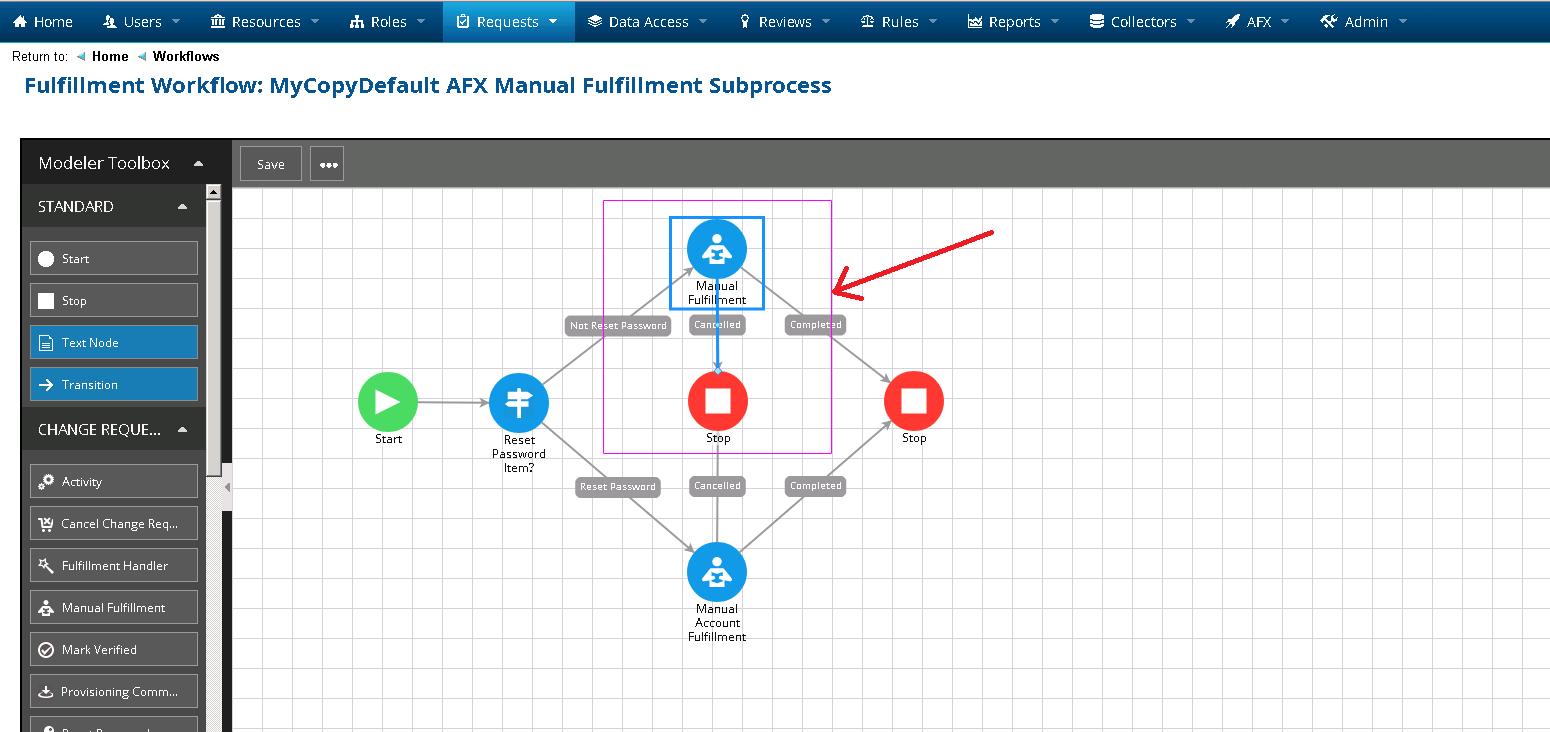Select the center red Stop node

(x=717, y=402)
